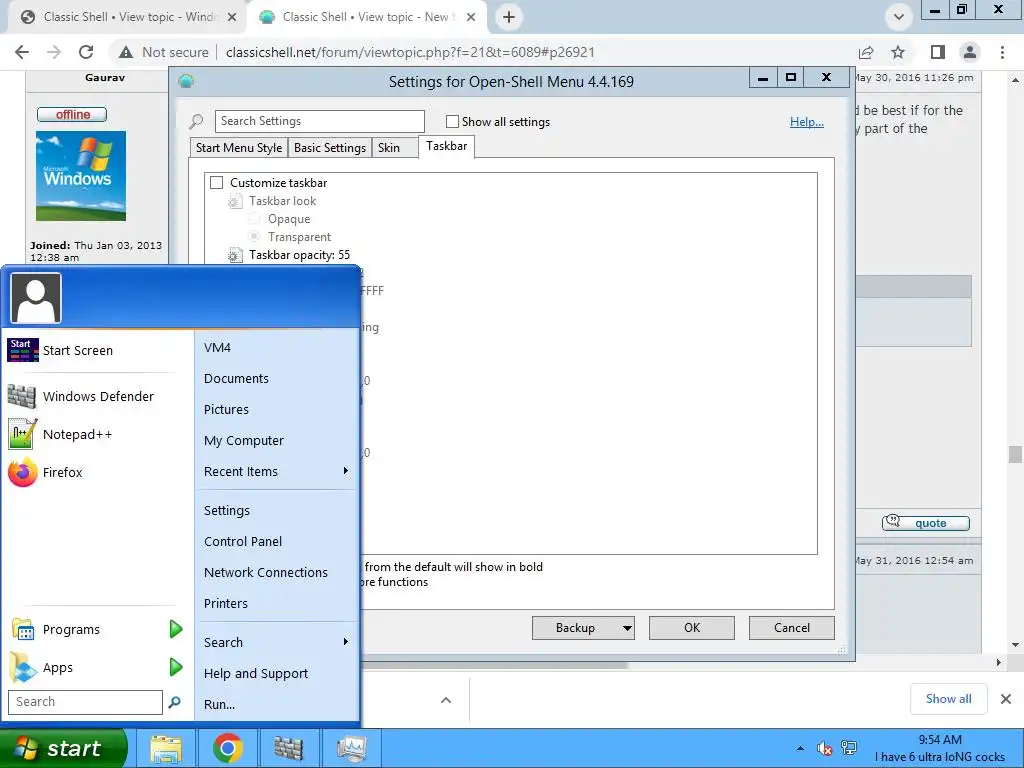Click OK in settings dialog
The image size is (1024, 768).
(x=692, y=628)
